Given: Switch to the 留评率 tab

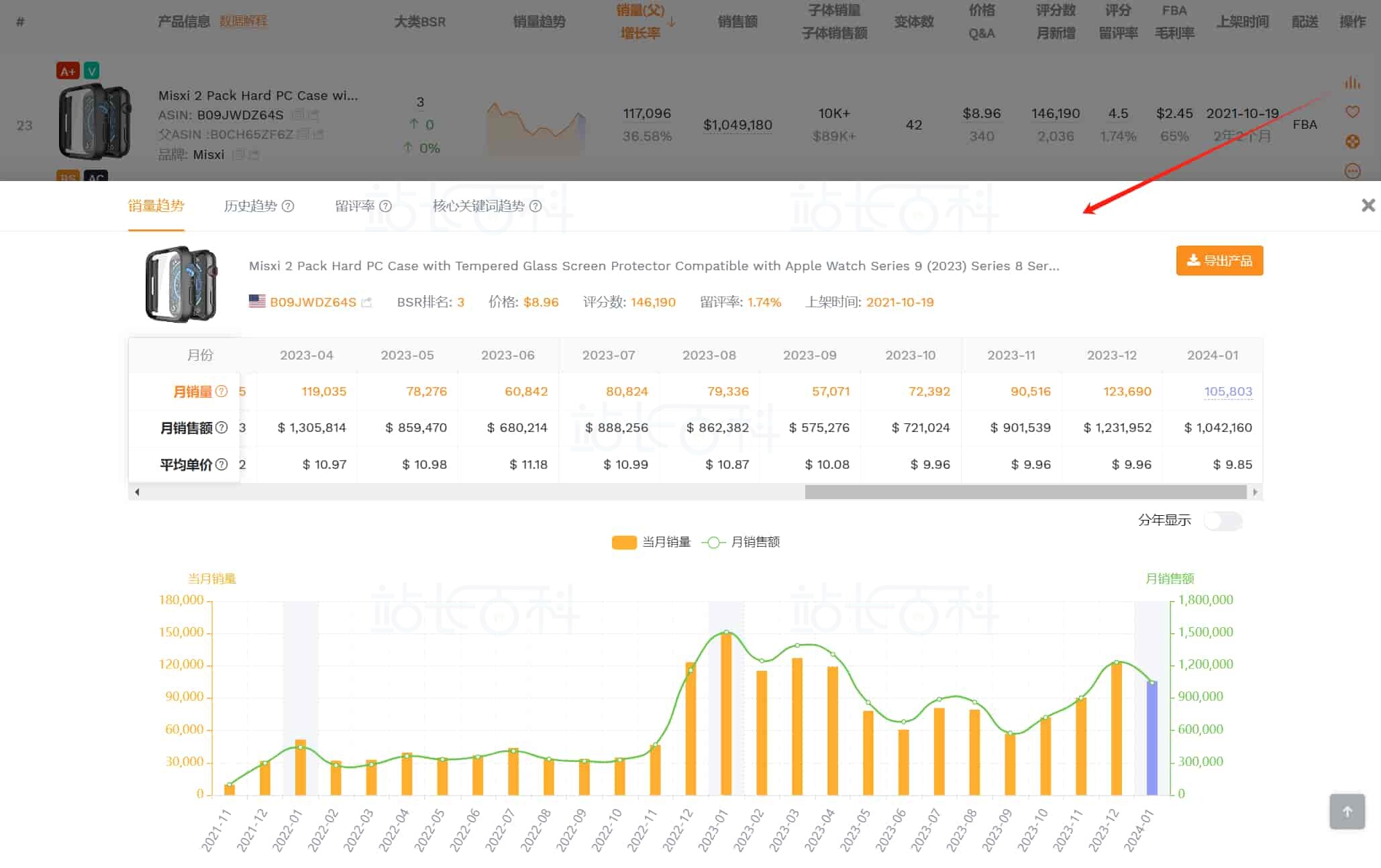Looking at the screenshot, I should [x=355, y=206].
